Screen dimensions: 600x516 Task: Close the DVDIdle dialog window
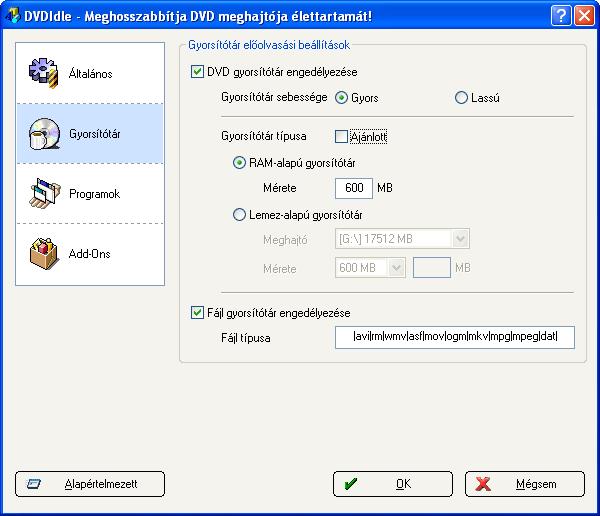(x=584, y=16)
